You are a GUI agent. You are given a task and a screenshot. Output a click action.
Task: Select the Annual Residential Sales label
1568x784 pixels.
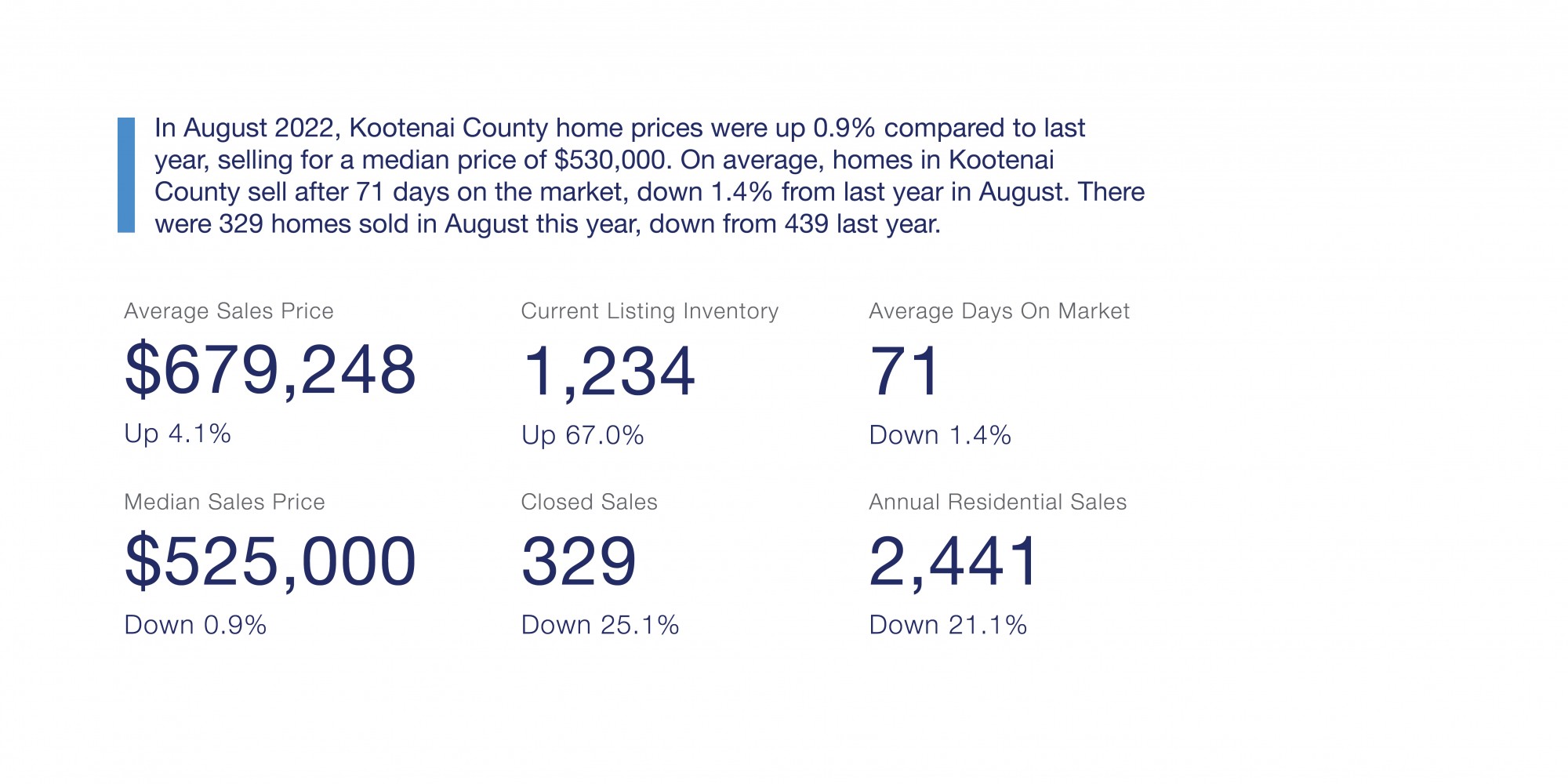[997, 502]
